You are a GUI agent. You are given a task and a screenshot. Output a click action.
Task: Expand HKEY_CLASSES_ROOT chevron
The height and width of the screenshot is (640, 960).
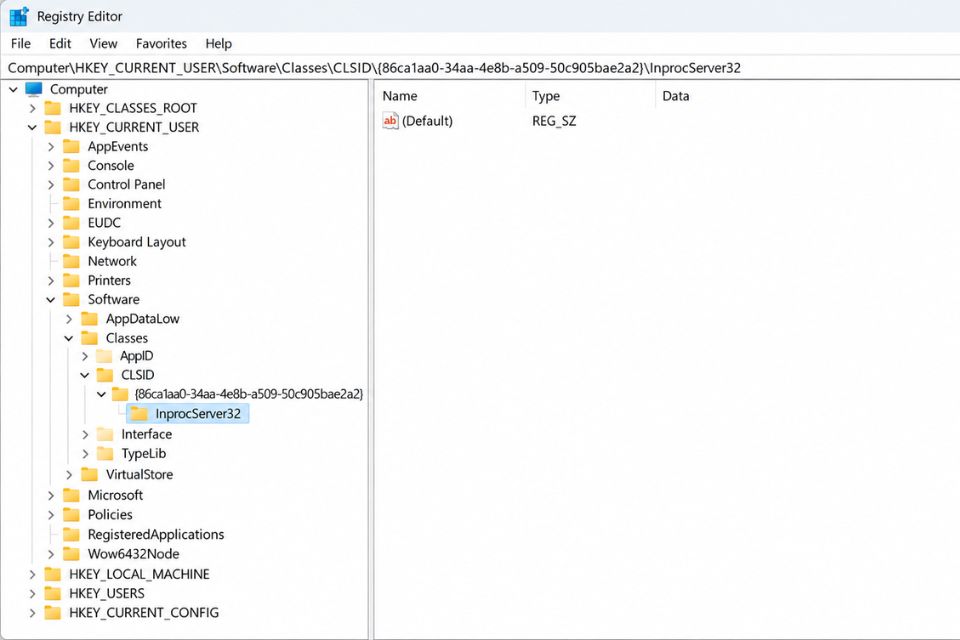click(32, 108)
